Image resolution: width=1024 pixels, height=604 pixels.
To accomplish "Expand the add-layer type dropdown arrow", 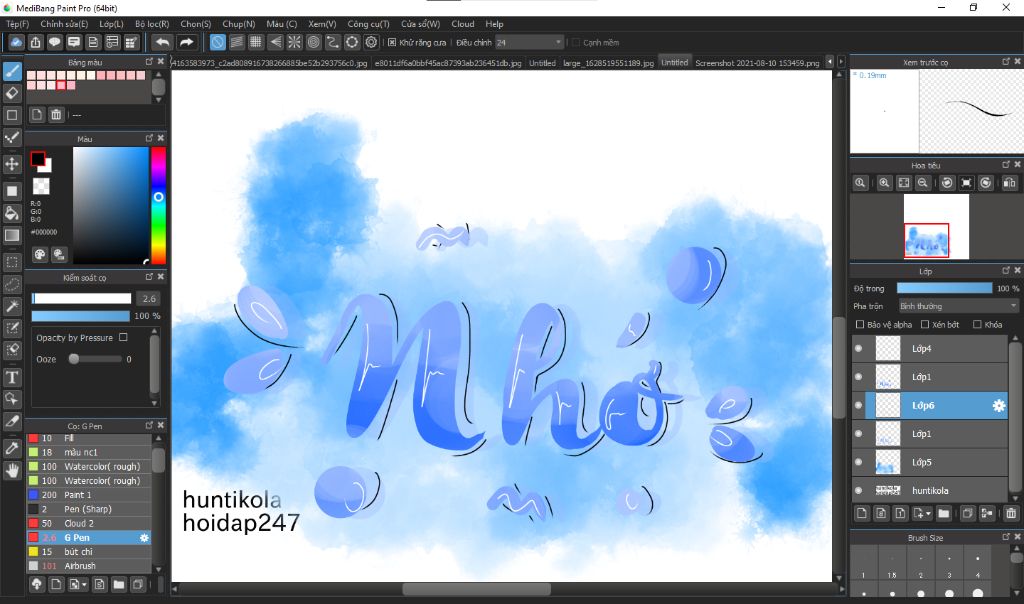I will pos(928,514).
